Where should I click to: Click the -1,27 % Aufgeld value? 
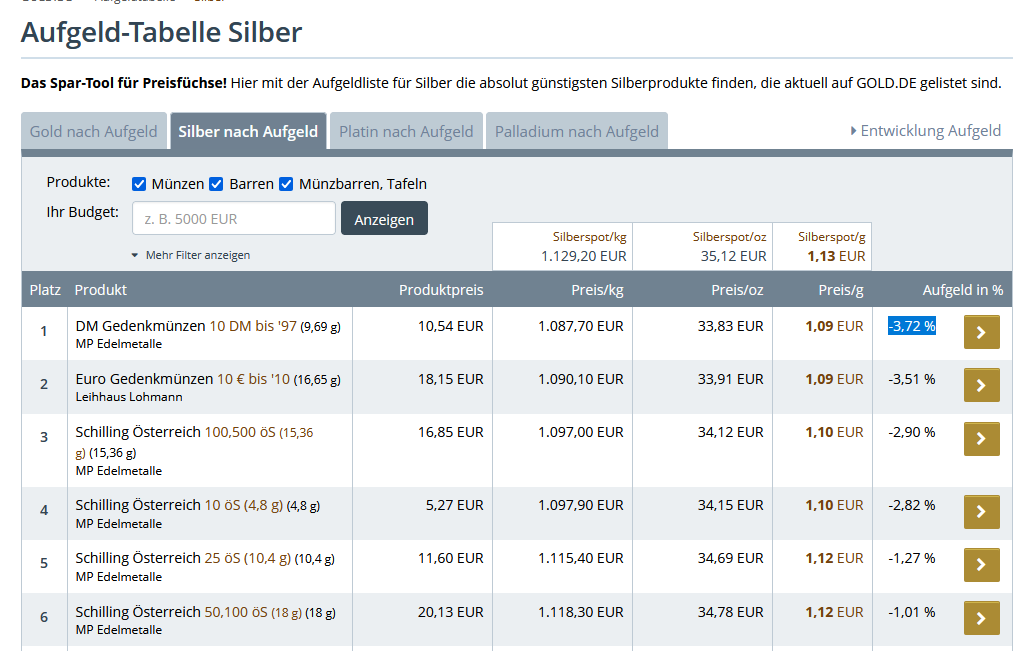[912, 558]
